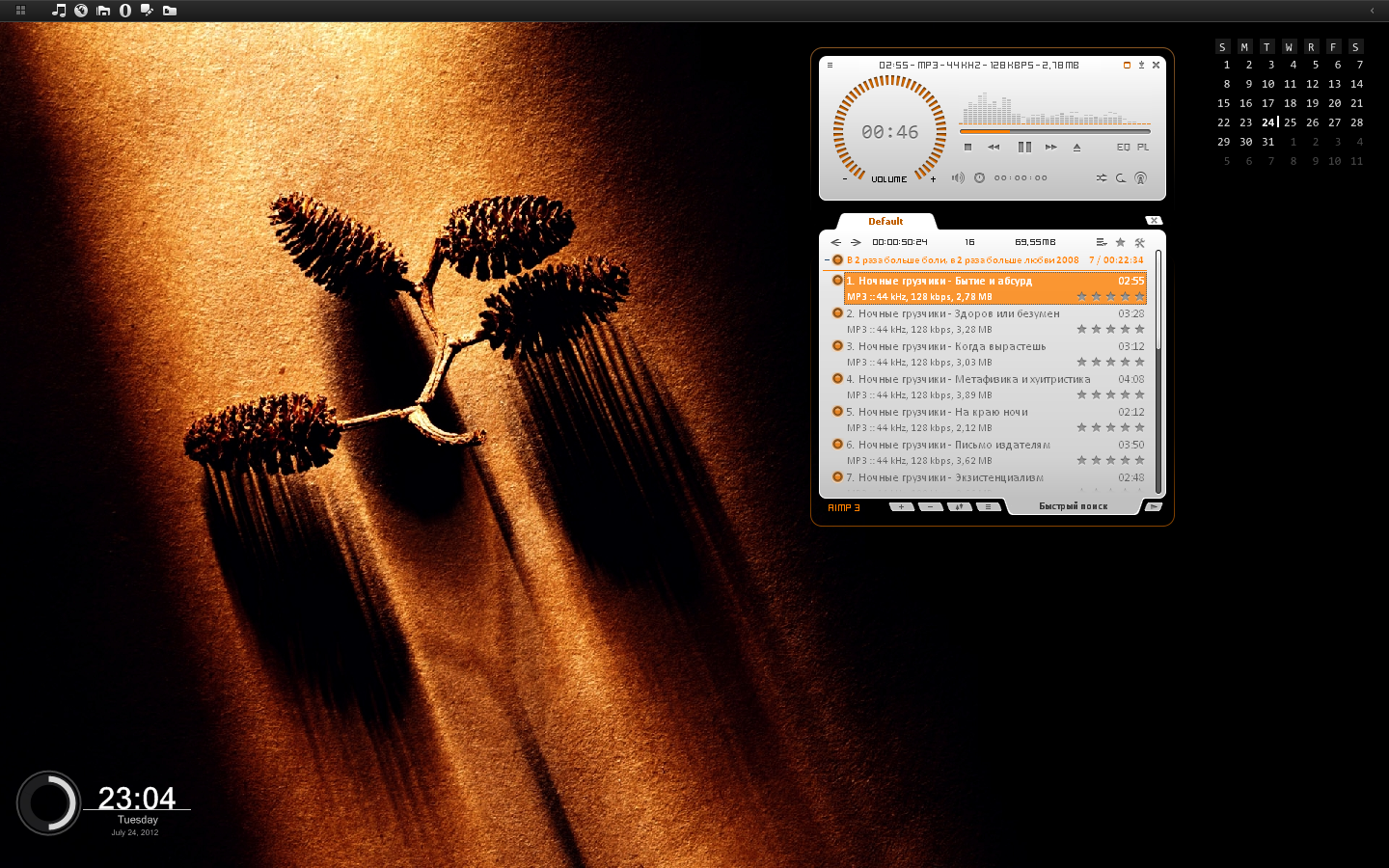
Task: Skip to the next track
Action: [x=1051, y=148]
